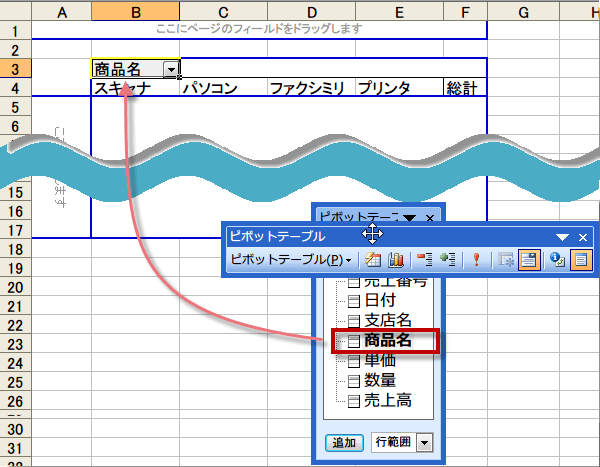Select column F header
The width and height of the screenshot is (600, 467).
pos(465,12)
